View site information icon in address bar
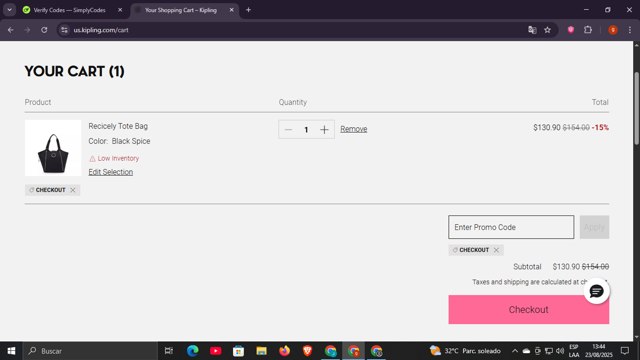 tap(64, 30)
